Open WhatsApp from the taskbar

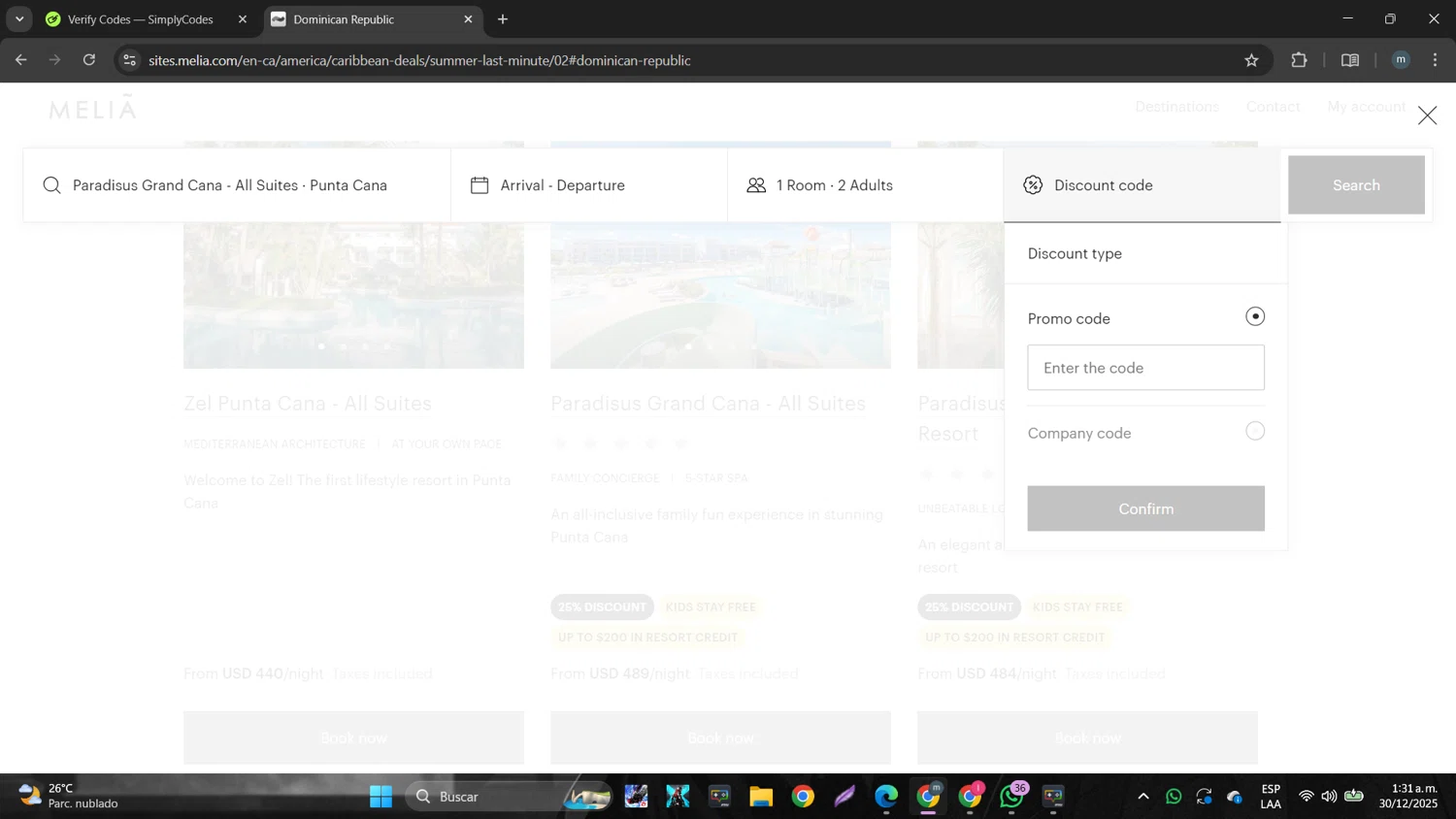pyautogui.click(x=1011, y=797)
